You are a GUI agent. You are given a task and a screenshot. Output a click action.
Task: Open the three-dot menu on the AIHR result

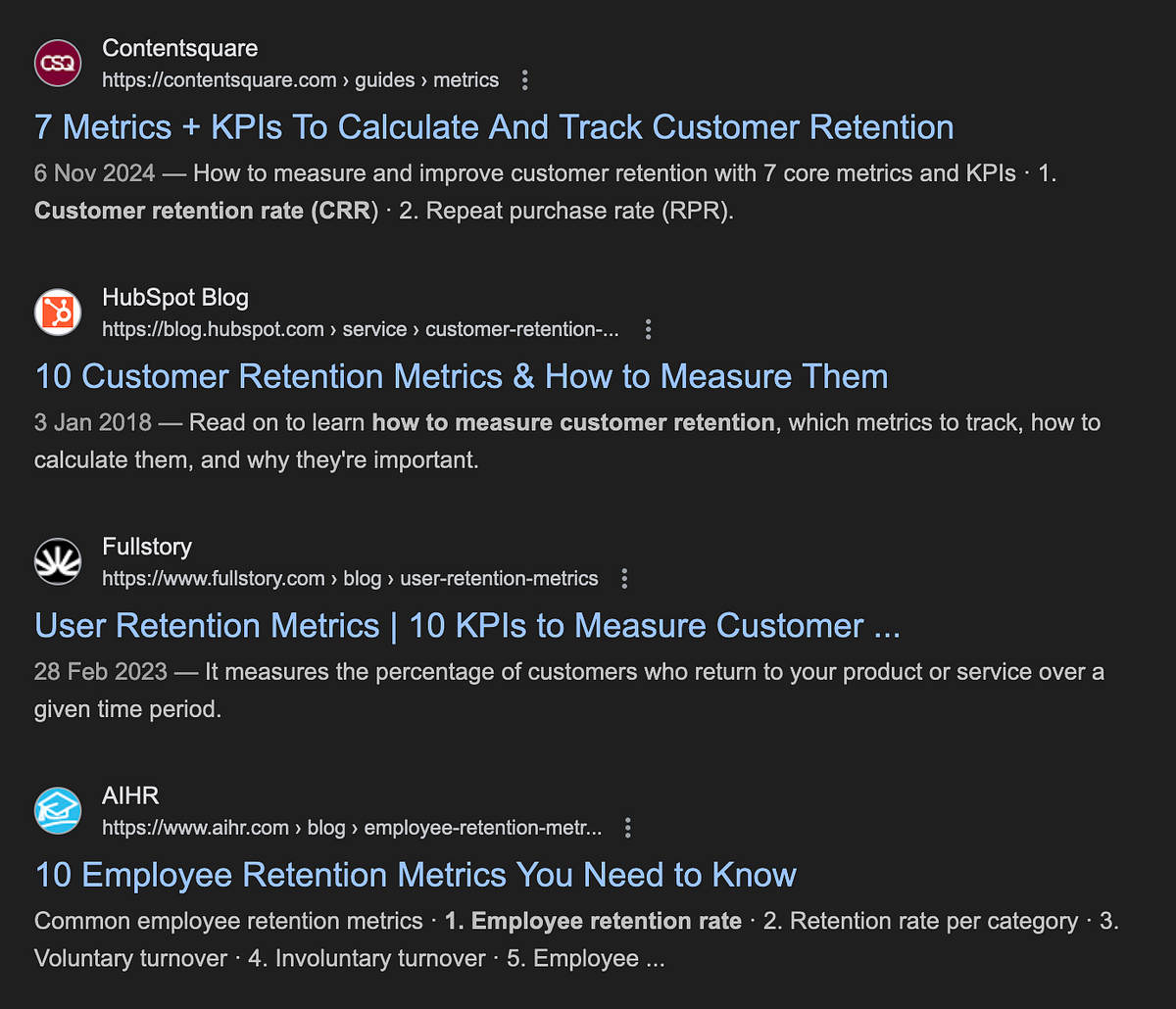627,827
